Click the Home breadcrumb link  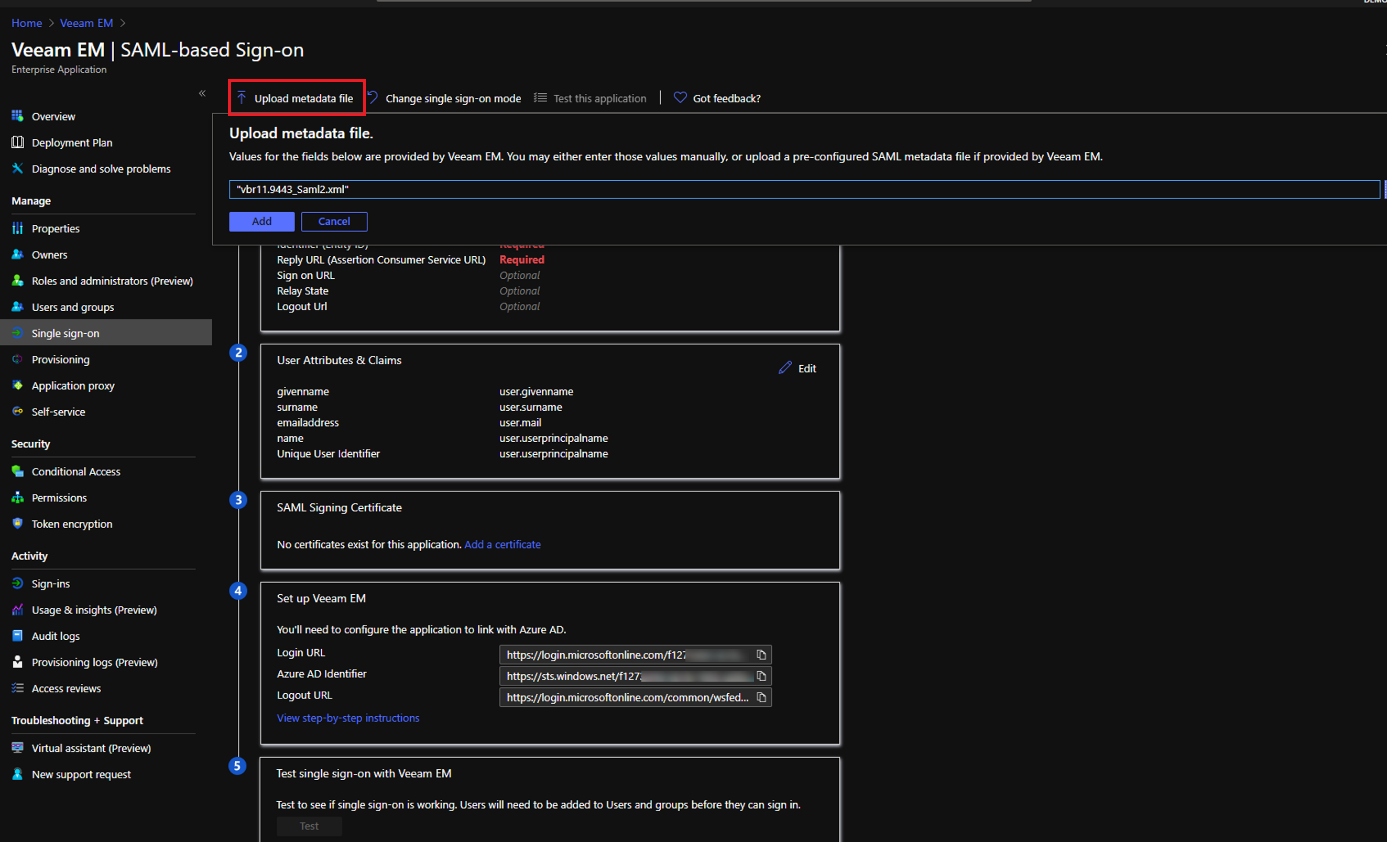coord(27,23)
